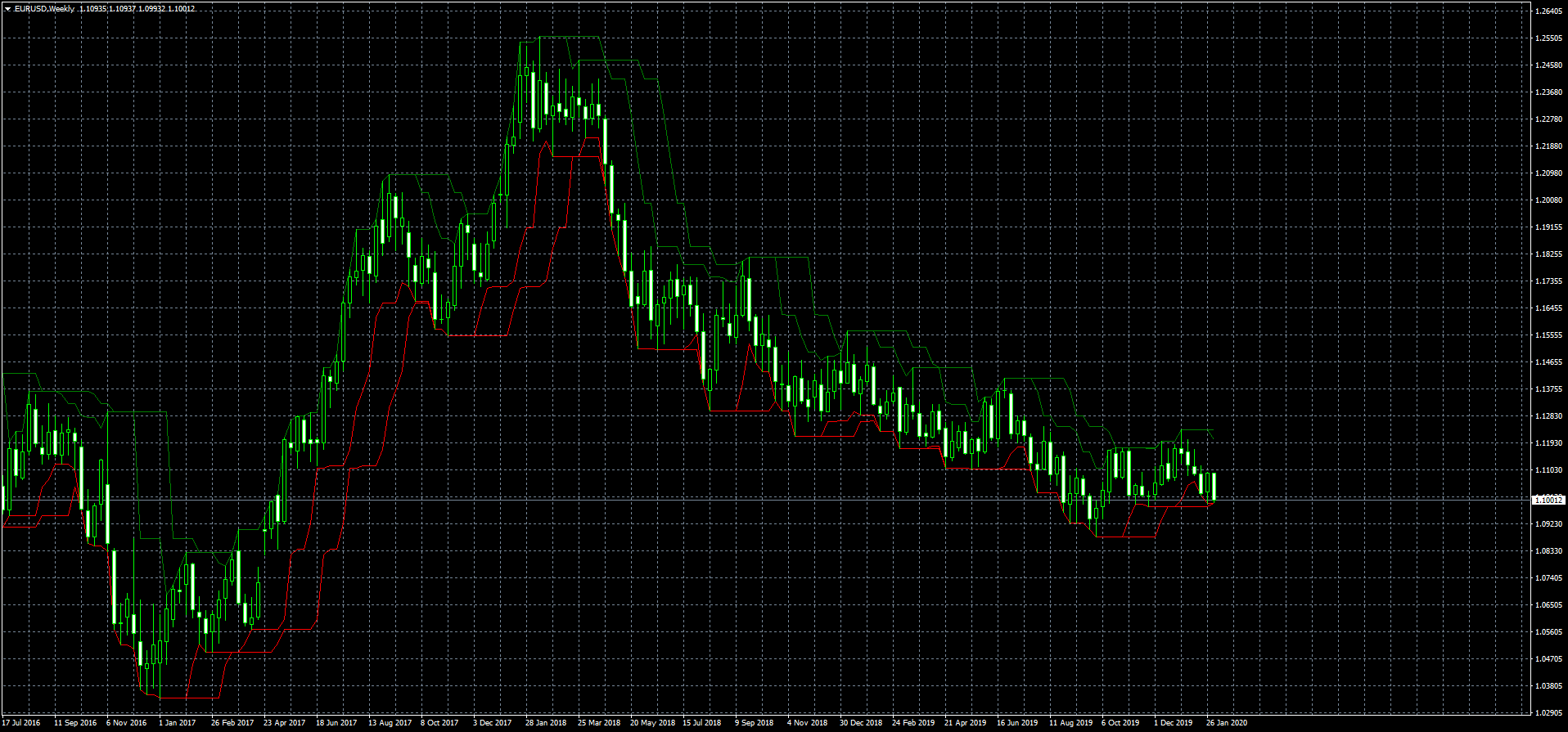Click the 6 Nov 2016 date label

pyautogui.click(x=127, y=723)
